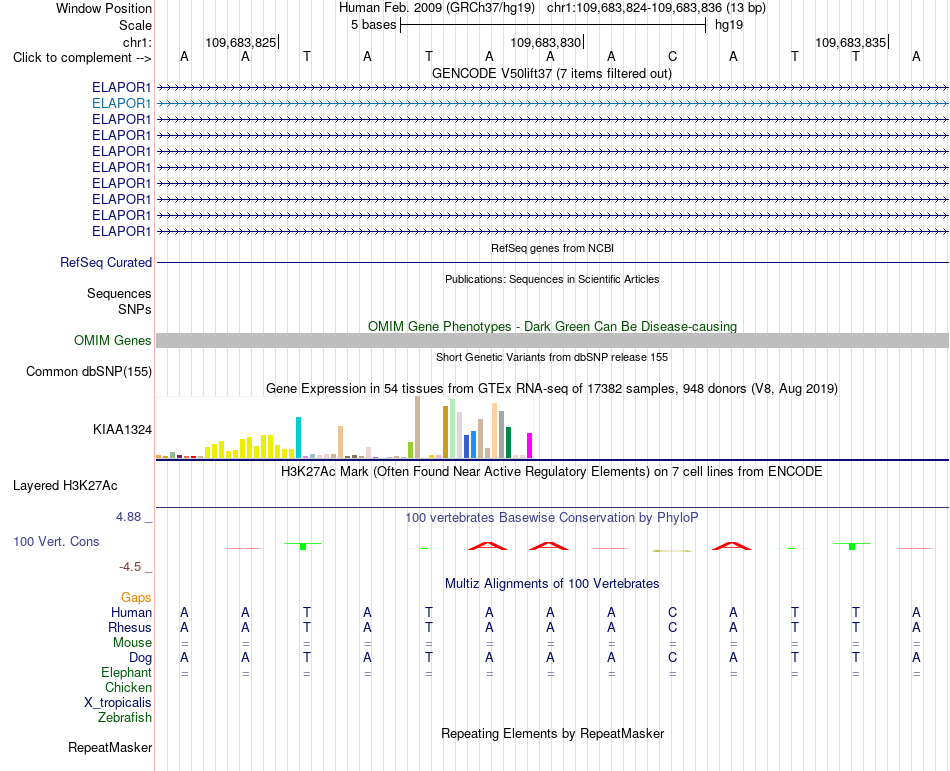Screen dimensions: 950x771
Task: Click the chromosome position text chr1:109,683,824-109,683,836
Action: 634,8
